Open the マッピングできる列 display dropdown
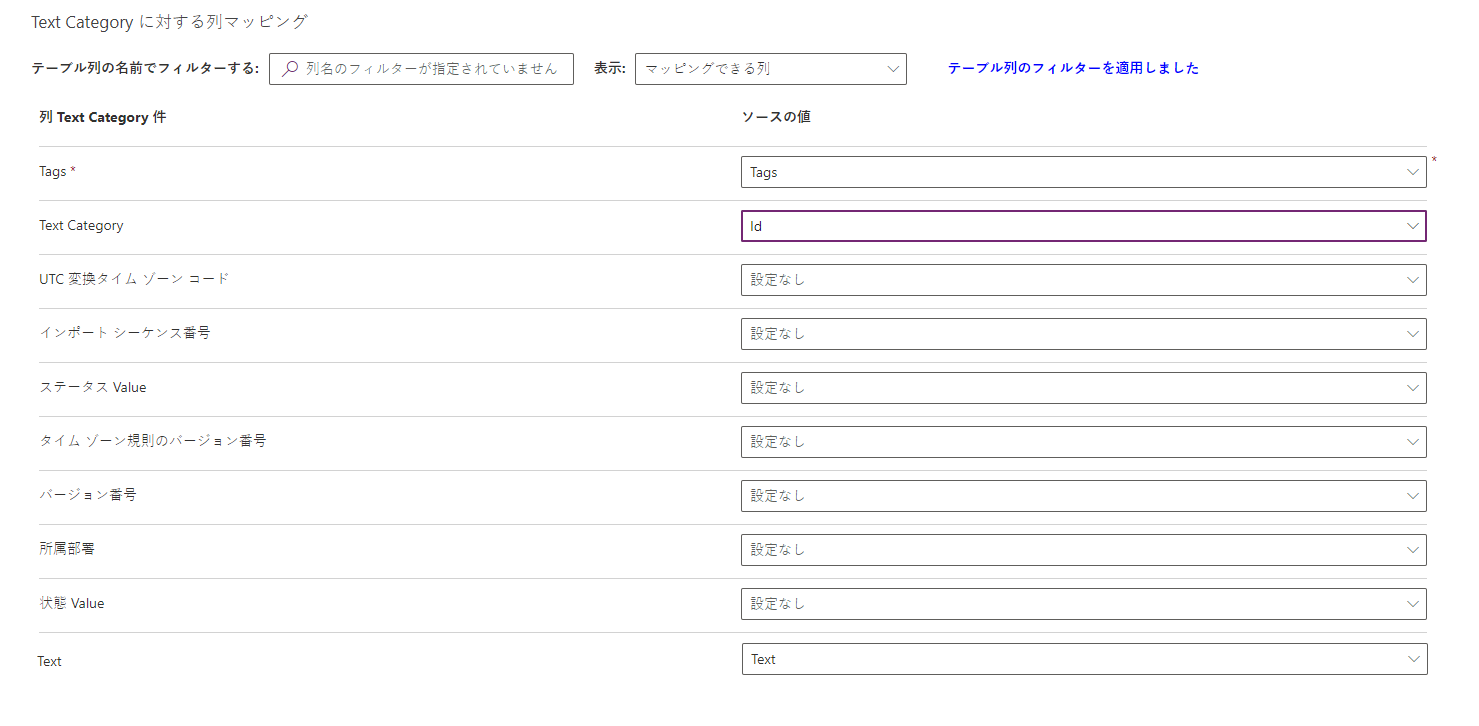Image resolution: width=1479 pixels, height=726 pixels. (770, 68)
